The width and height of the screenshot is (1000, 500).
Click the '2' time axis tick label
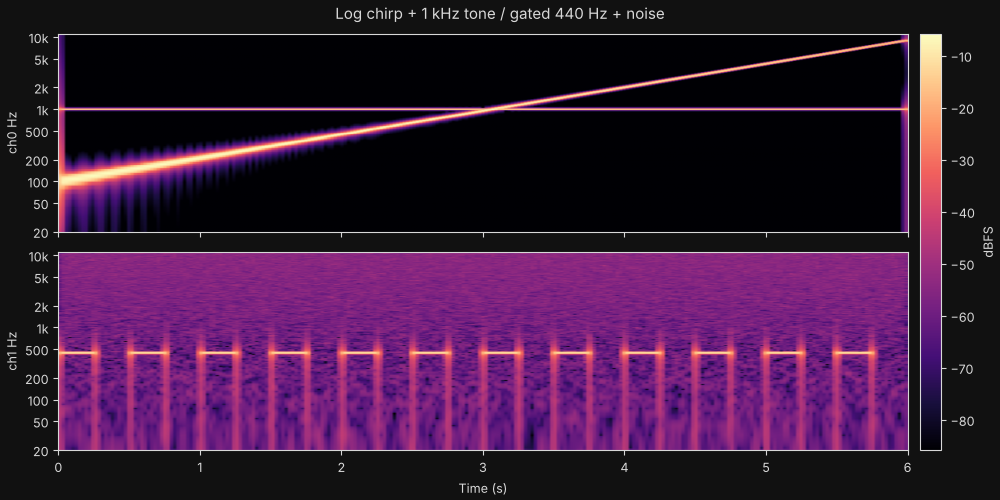342,468
